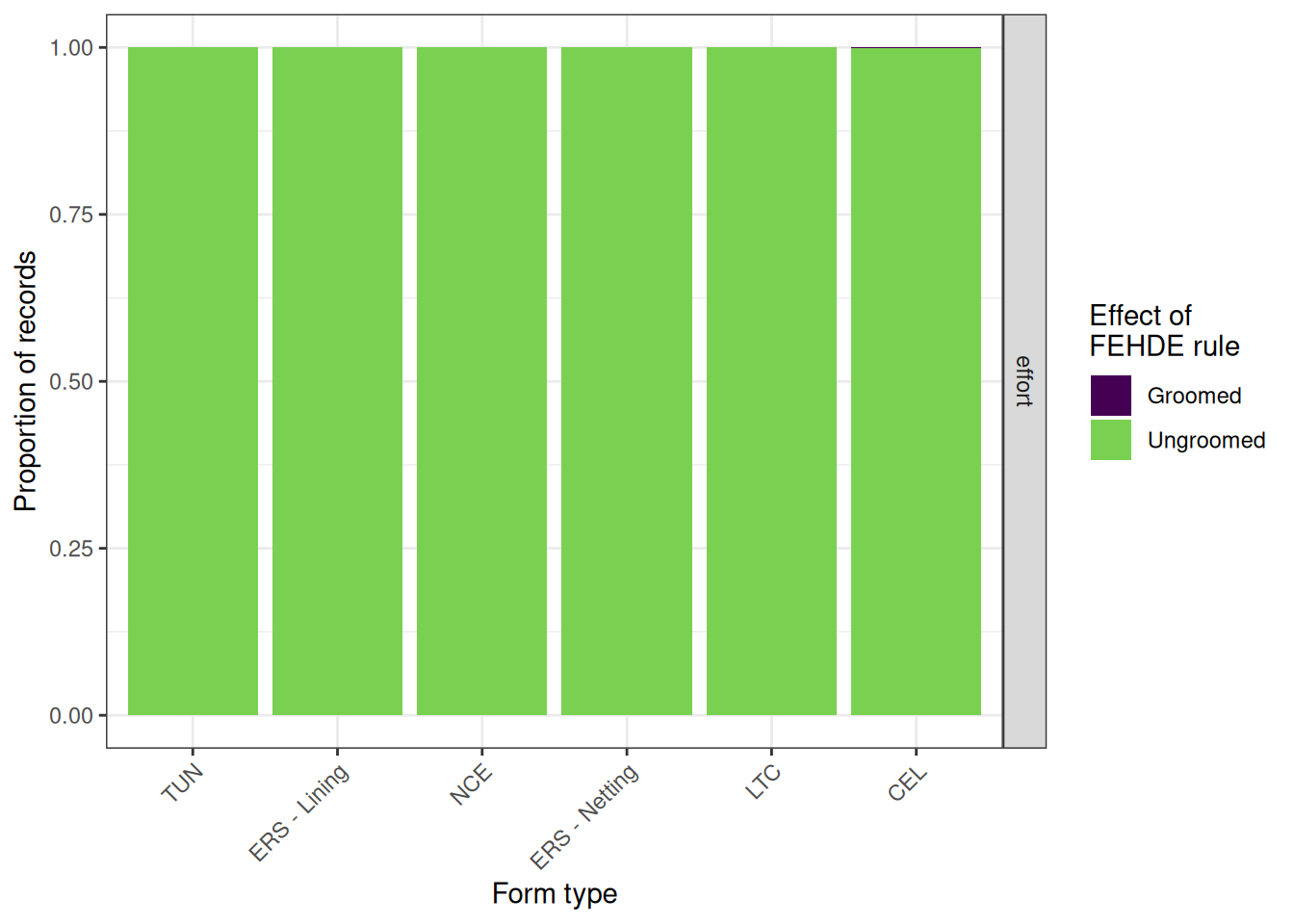Click the effort facet strip label
The image size is (1294, 924).
coord(1024,381)
